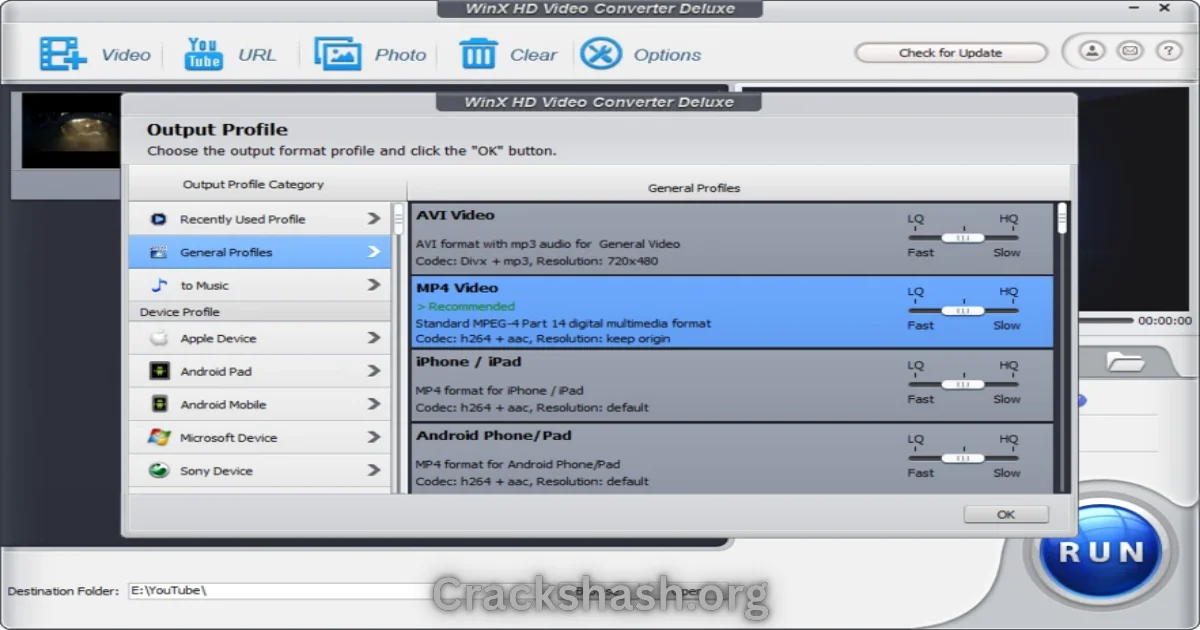Click OK to confirm output profile

pyautogui.click(x=1006, y=514)
